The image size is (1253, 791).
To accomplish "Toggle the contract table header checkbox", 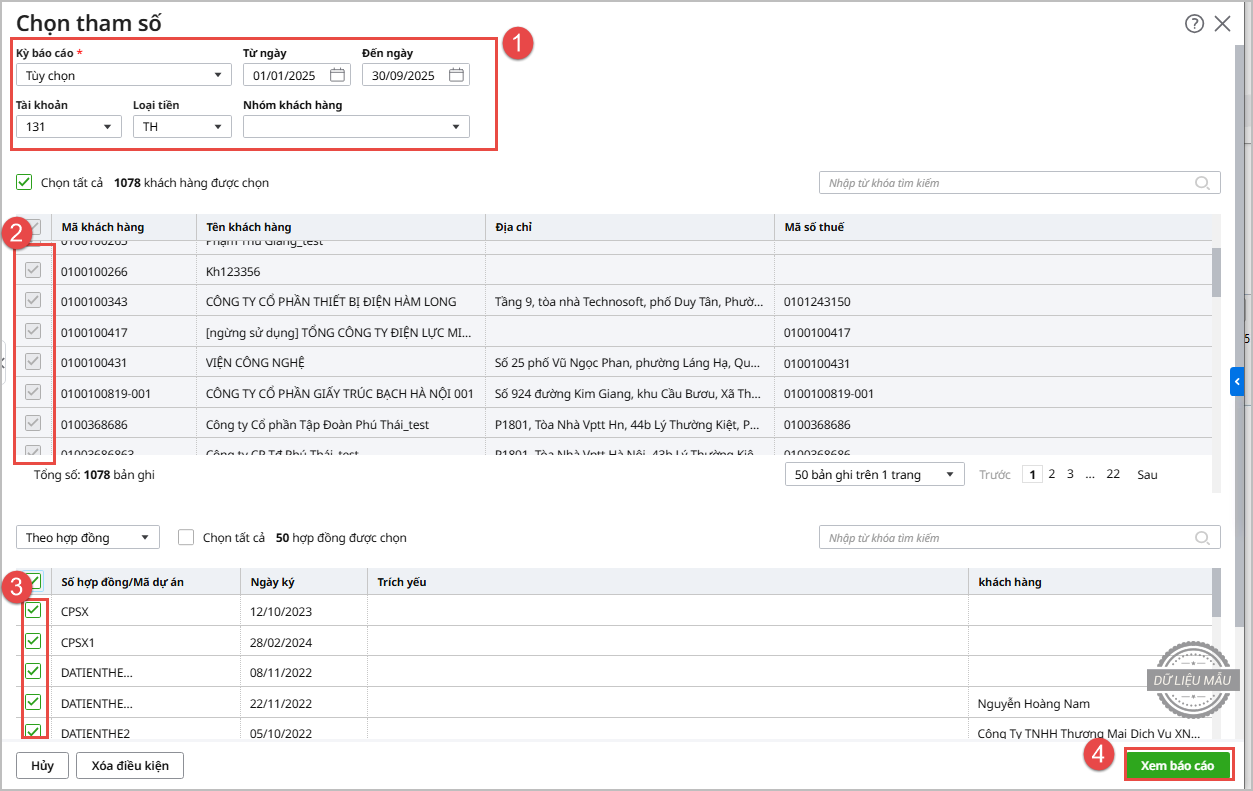I will [x=33, y=581].
